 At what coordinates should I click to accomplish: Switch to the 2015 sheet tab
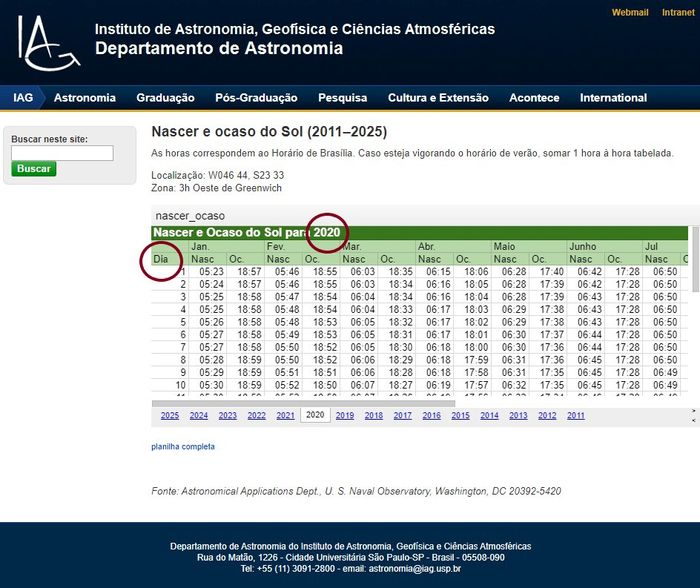coord(460,416)
